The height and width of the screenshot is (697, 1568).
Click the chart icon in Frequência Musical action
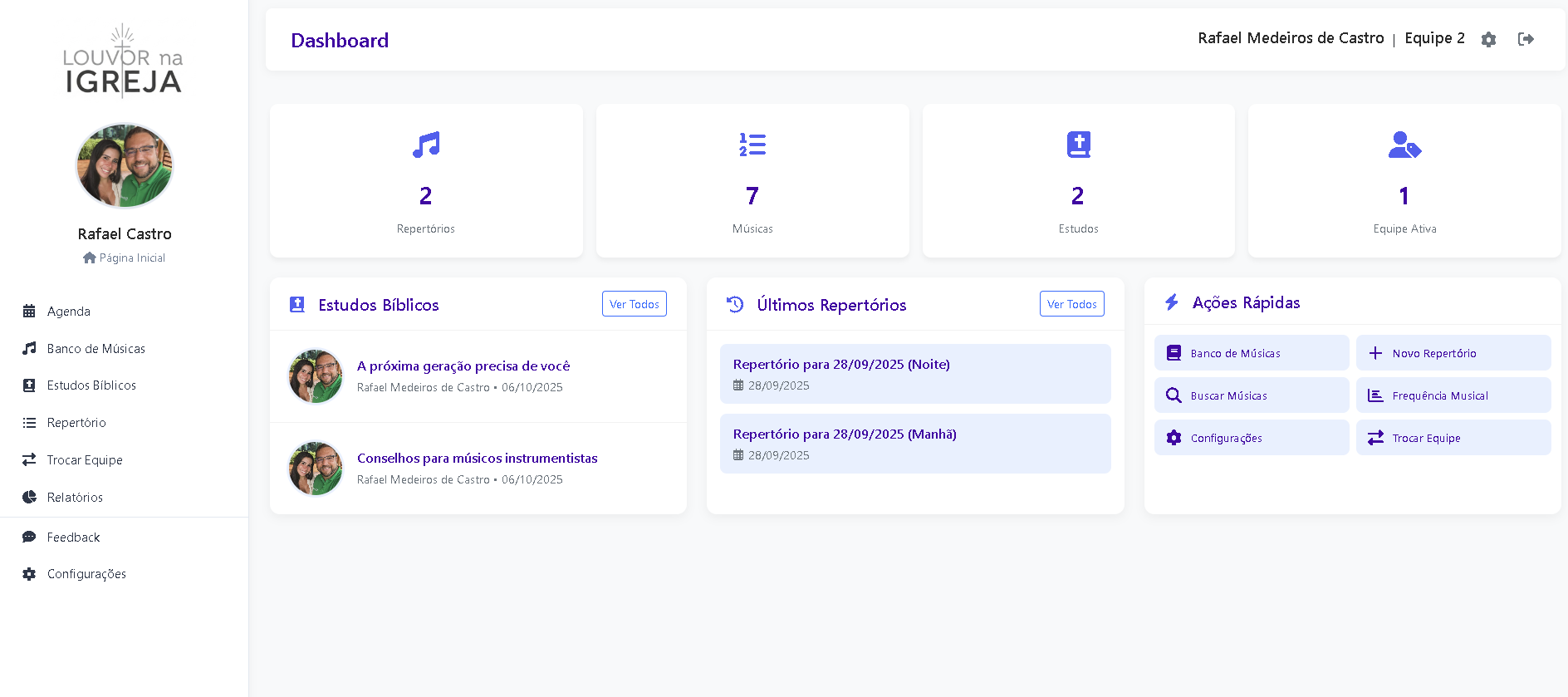click(x=1375, y=395)
